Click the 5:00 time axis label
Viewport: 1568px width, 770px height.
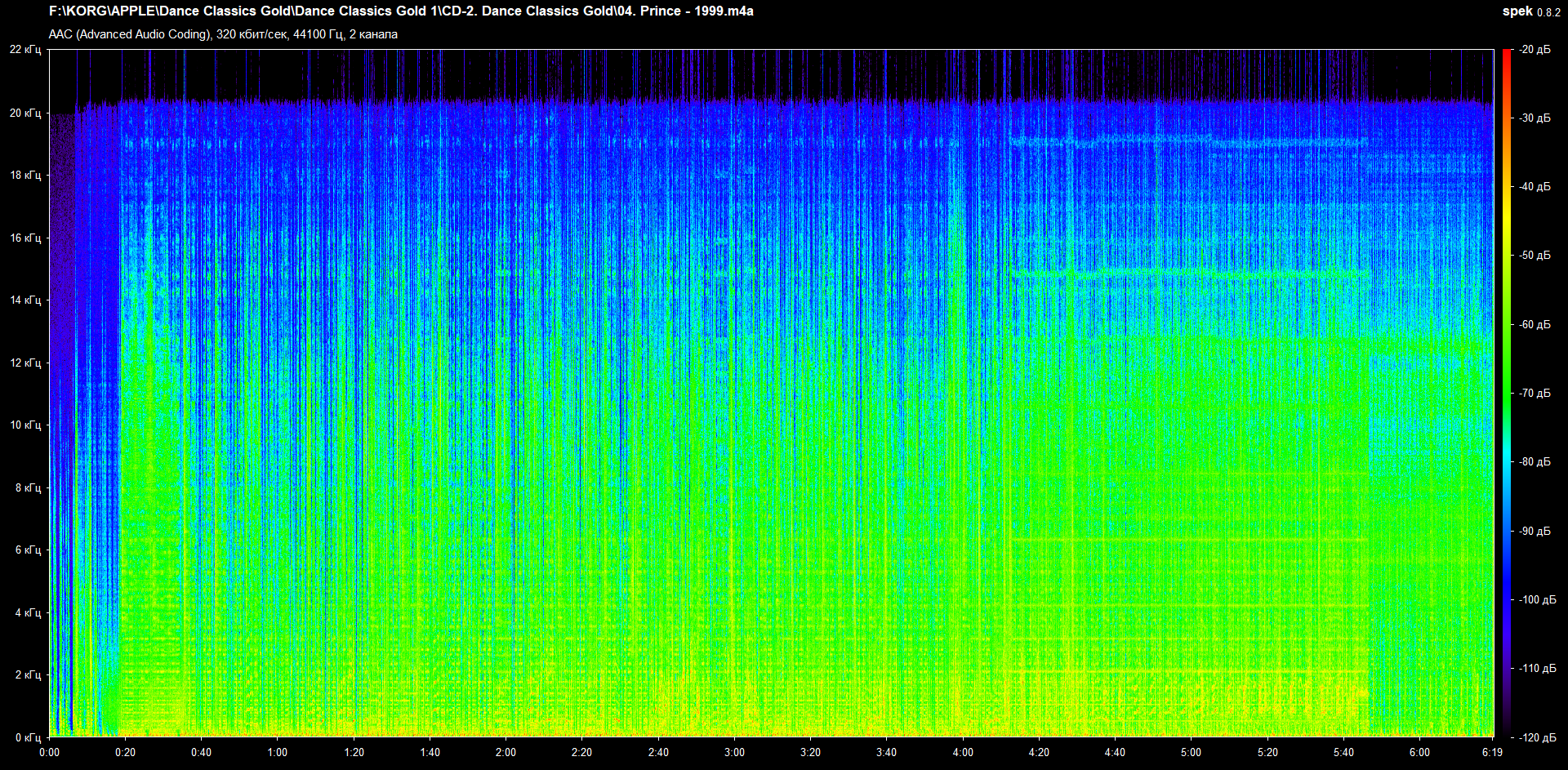tap(1191, 752)
